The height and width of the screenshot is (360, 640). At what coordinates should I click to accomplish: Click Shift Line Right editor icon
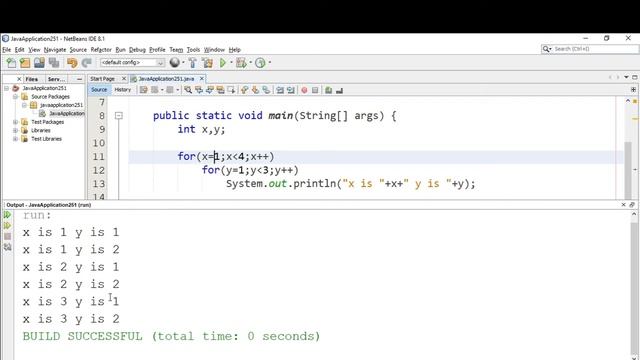pos(291,90)
